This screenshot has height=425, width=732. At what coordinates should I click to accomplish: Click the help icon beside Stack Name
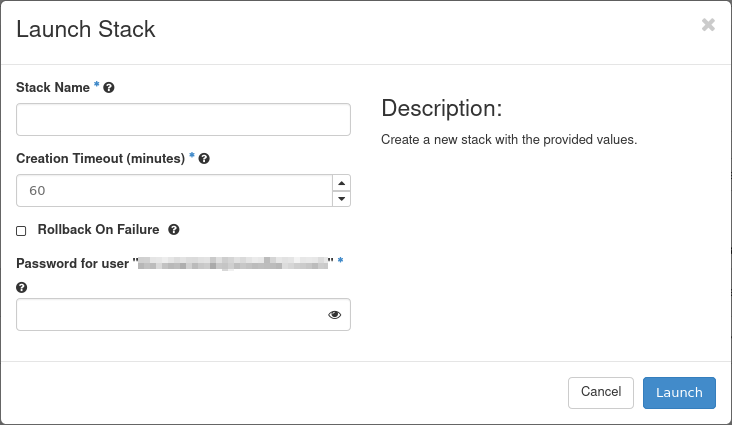[x=109, y=88]
